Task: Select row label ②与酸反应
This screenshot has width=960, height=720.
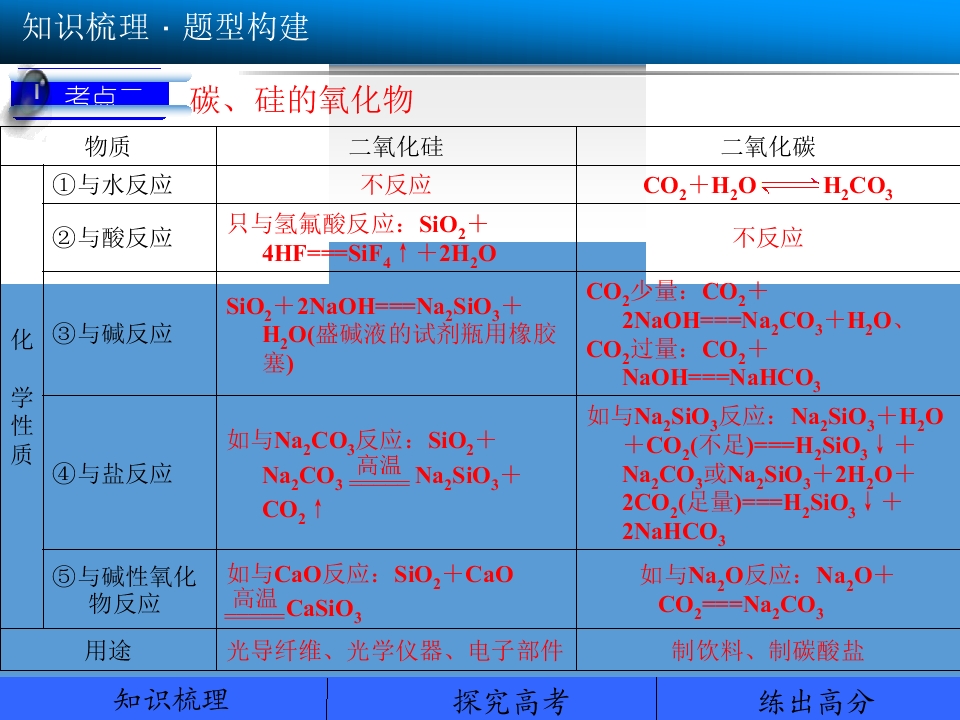Action: pyautogui.click(x=112, y=237)
